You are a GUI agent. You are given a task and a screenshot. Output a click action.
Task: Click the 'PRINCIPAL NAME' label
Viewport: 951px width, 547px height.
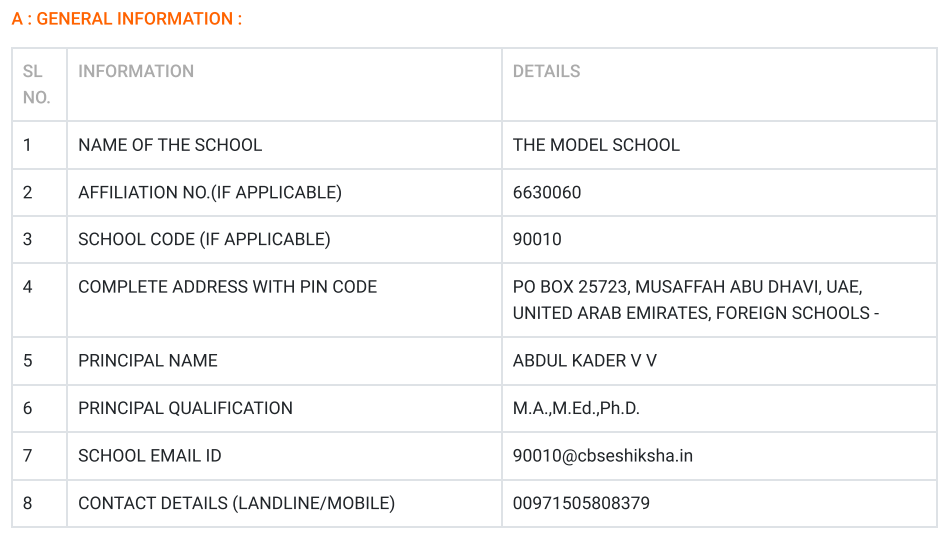pyautogui.click(x=148, y=360)
